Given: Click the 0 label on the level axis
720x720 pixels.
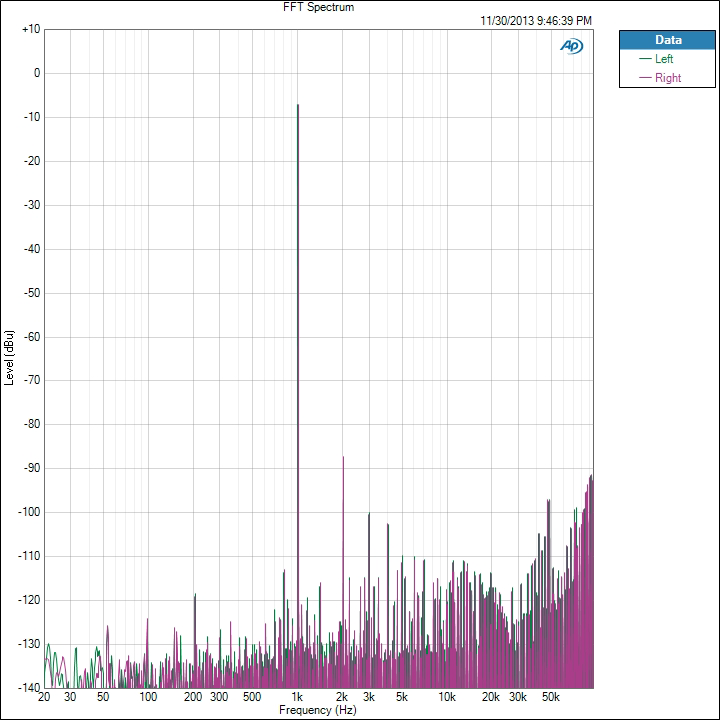Looking at the screenshot, I should tap(36, 73).
